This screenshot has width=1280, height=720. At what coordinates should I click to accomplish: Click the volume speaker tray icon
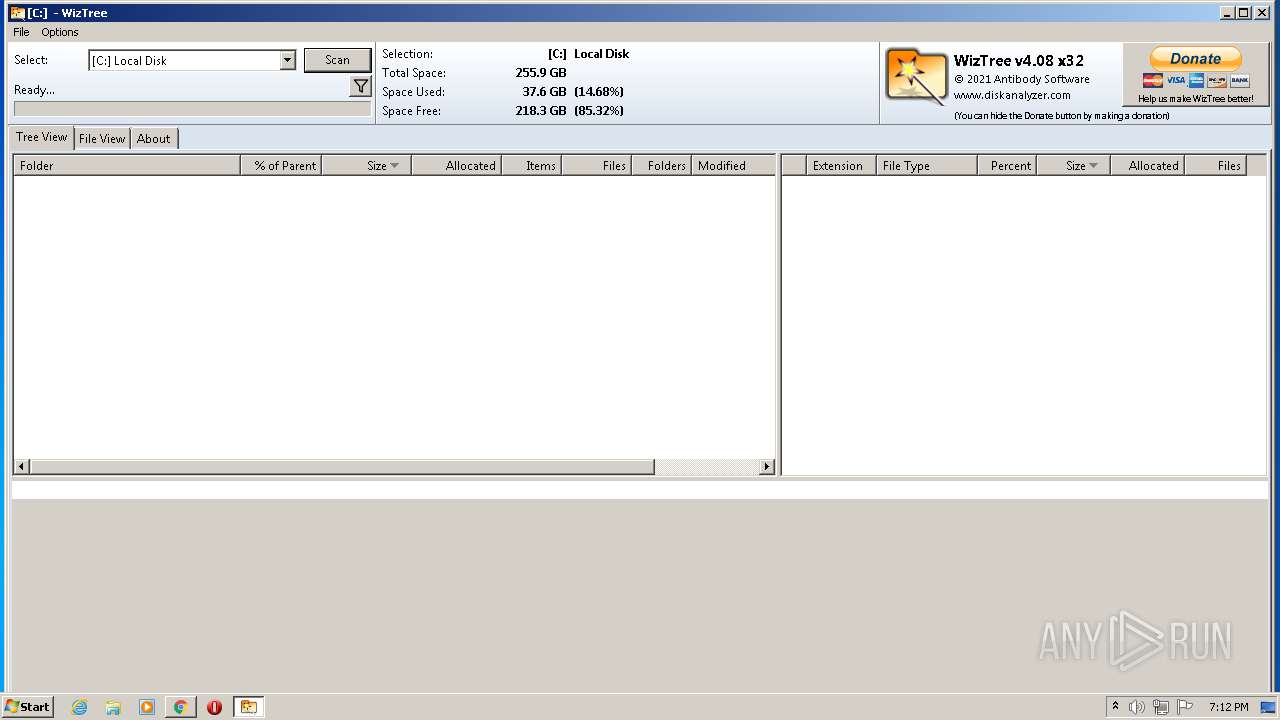1137,707
